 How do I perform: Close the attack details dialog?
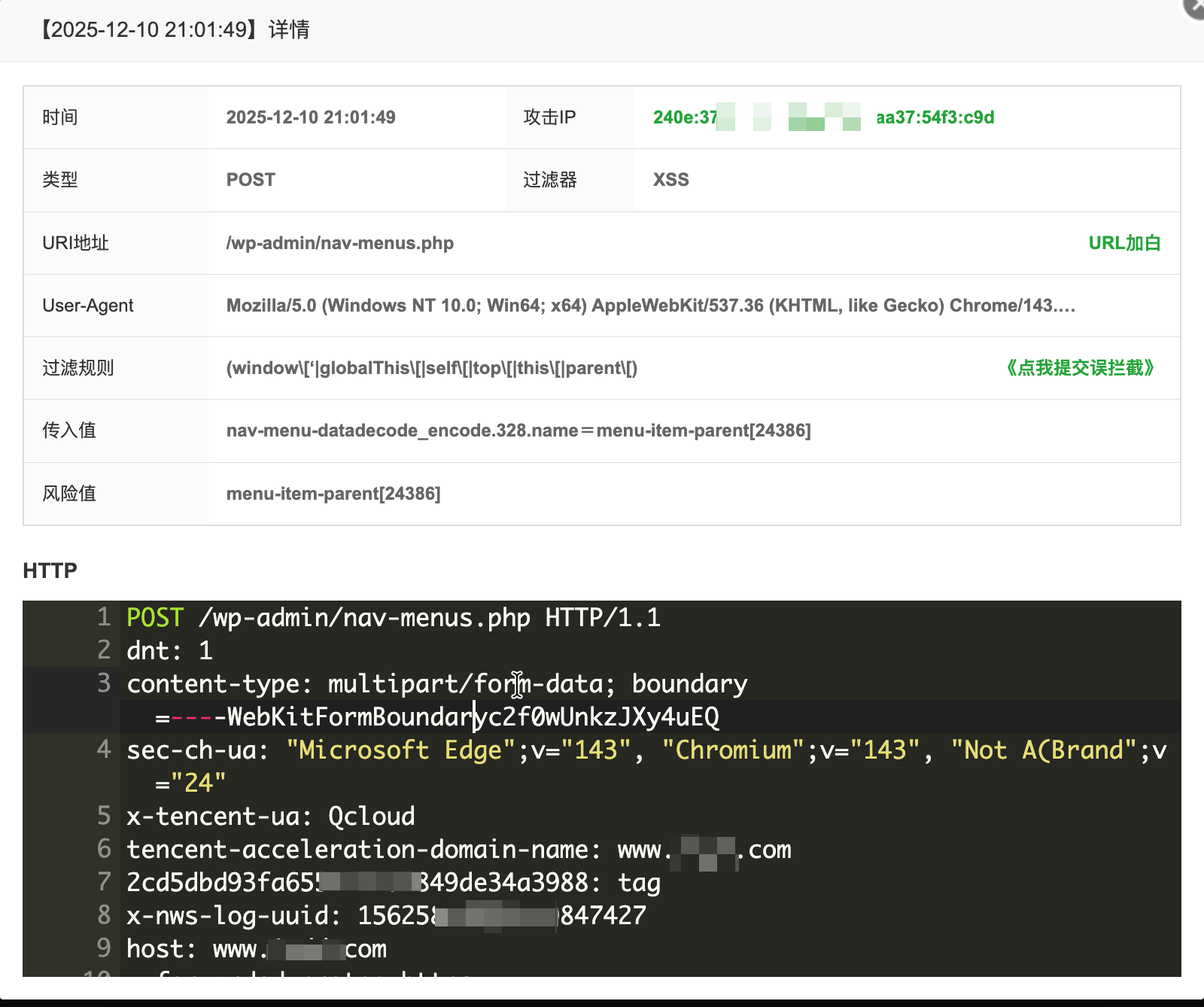(x=1196, y=6)
